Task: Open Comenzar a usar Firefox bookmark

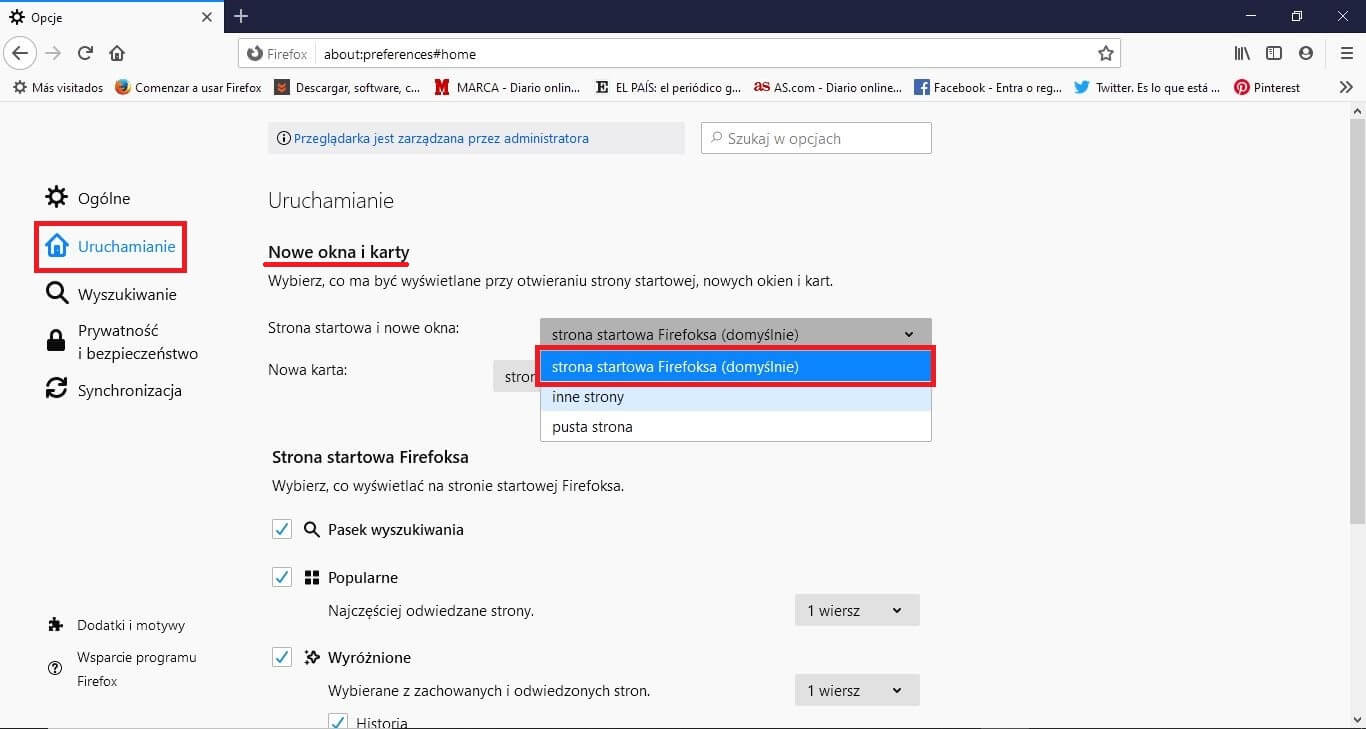Action: [x=188, y=87]
